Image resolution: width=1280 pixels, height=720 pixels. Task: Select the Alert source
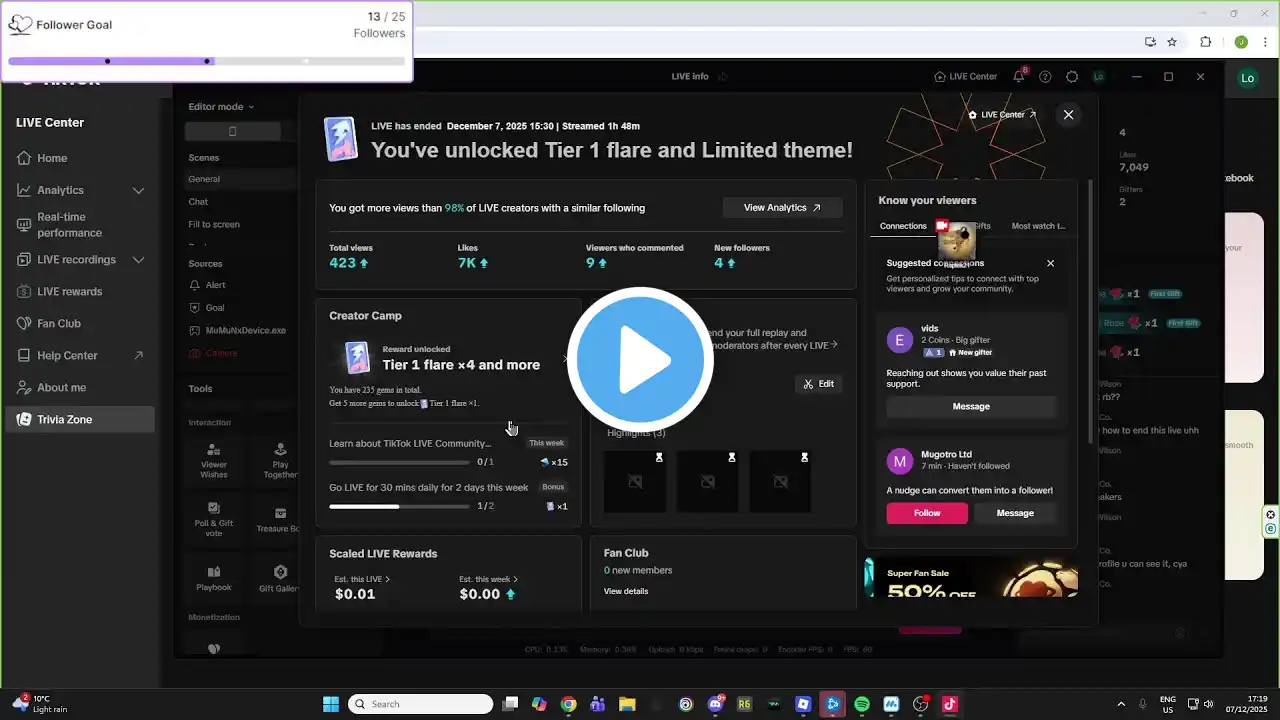click(x=208, y=285)
